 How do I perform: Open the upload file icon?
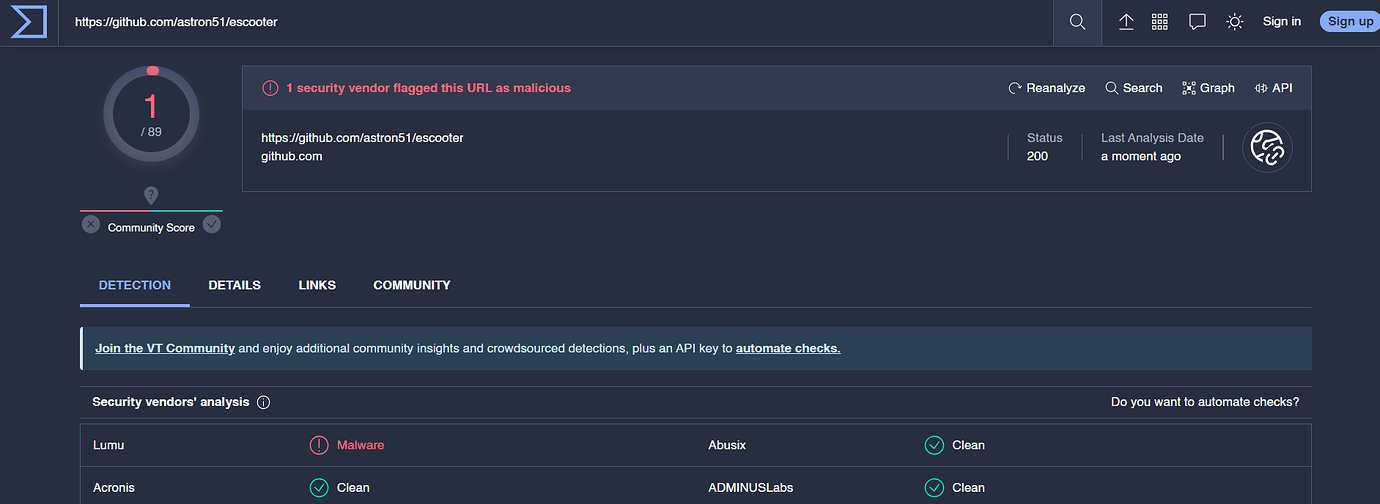[1126, 22]
